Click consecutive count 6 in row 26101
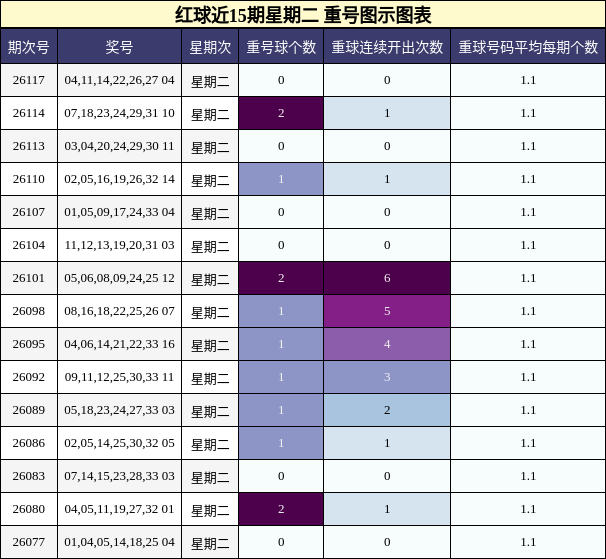Image resolution: width=606 pixels, height=559 pixels. [x=387, y=278]
